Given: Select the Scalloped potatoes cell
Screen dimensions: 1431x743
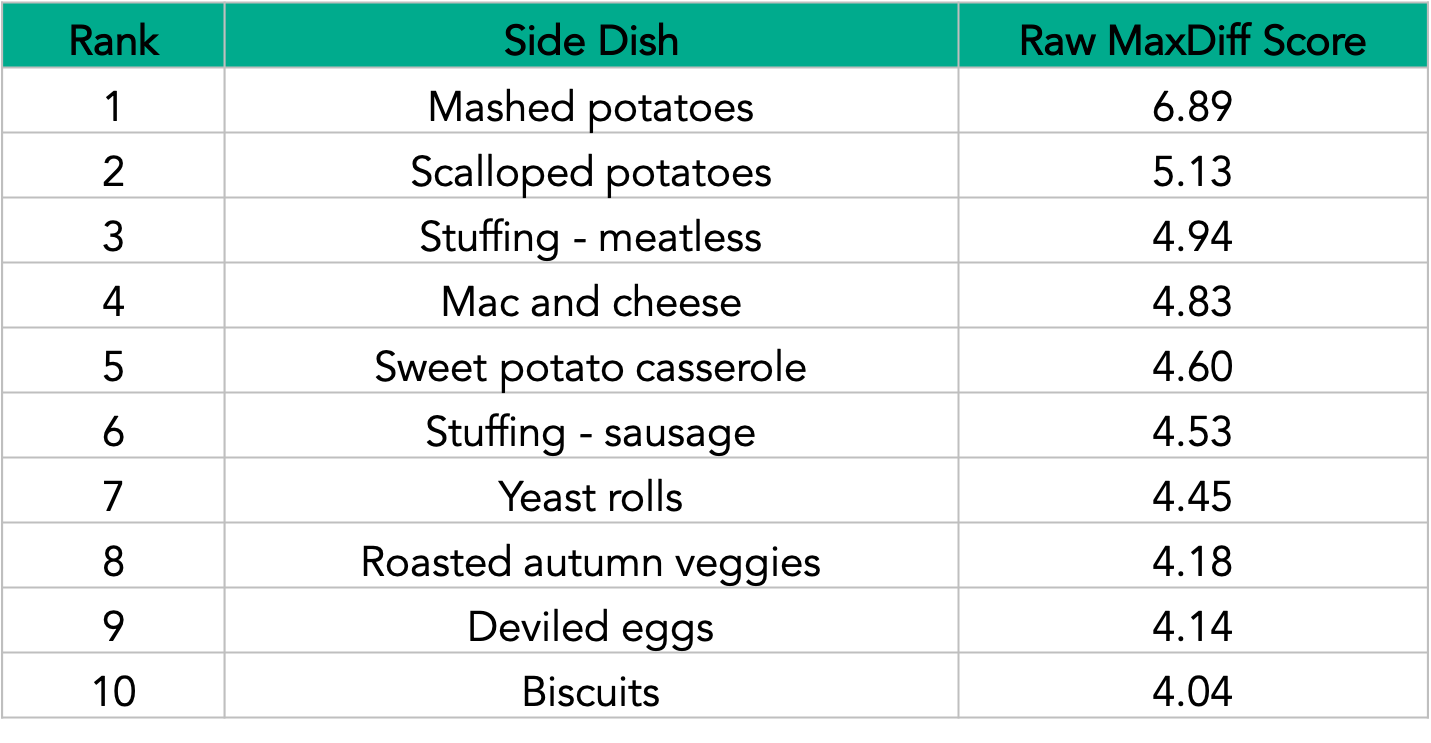Looking at the screenshot, I should pos(591,172).
